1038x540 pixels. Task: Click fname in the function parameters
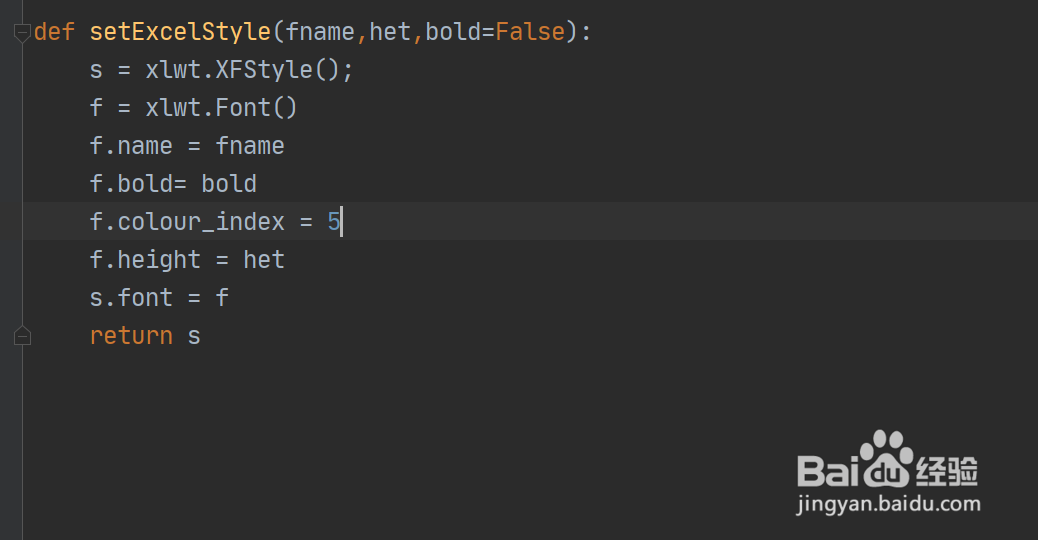tap(320, 32)
